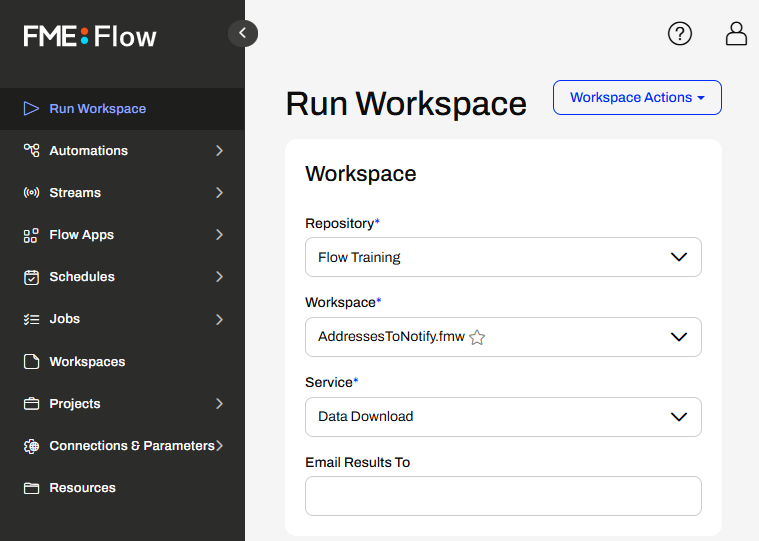Screen dimensions: 759x541
Task: Open the user account icon
Action: coord(736,33)
